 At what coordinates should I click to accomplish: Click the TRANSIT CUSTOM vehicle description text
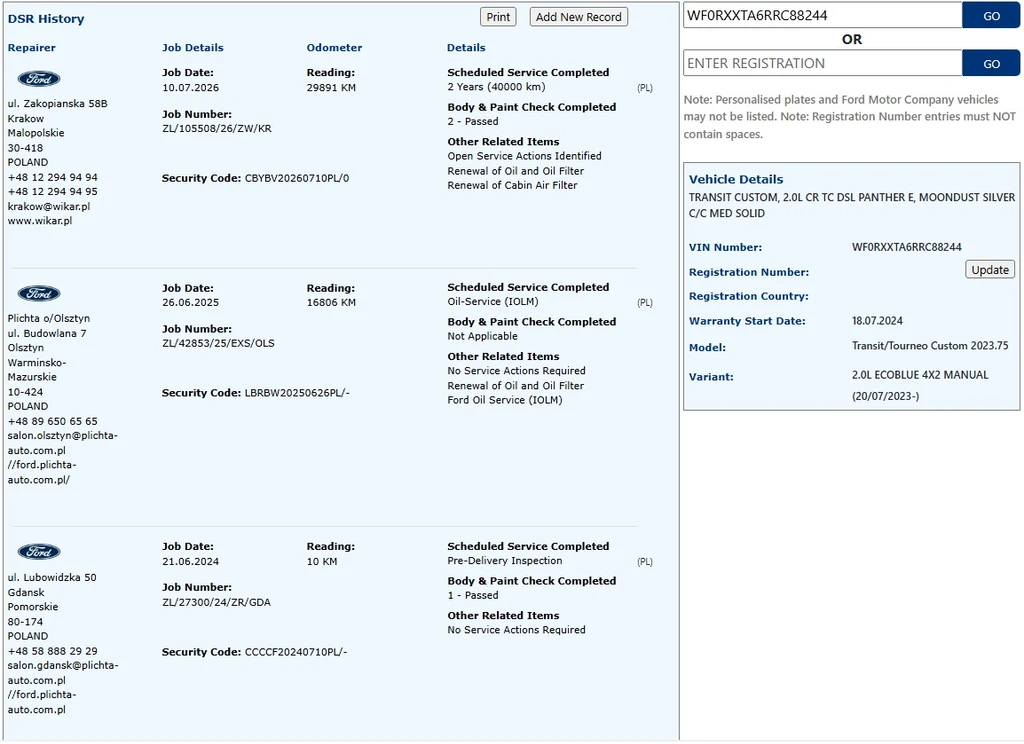click(x=852, y=205)
